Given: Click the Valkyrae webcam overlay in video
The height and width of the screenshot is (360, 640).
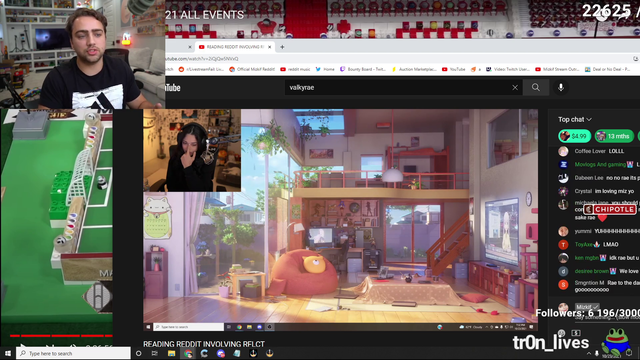Looking at the screenshot, I should pos(192,150).
